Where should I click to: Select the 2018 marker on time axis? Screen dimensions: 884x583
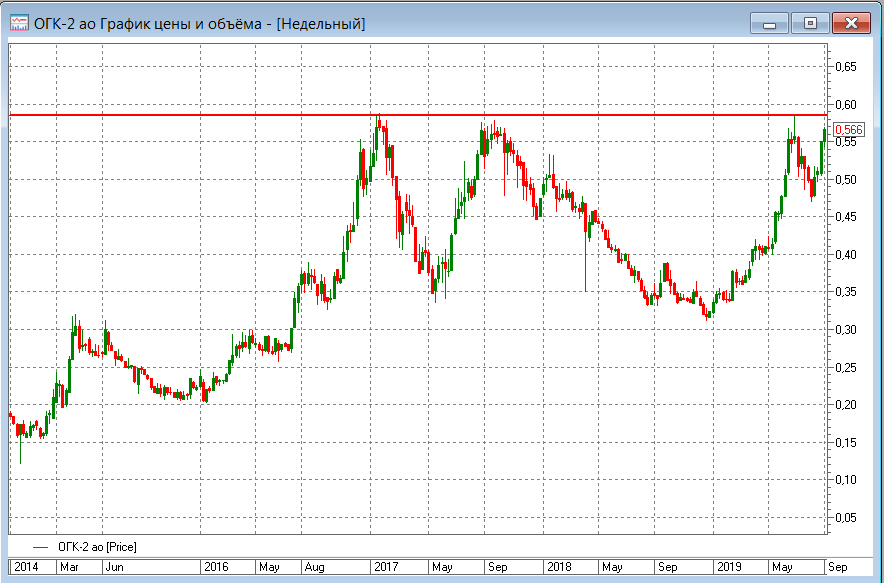point(559,567)
